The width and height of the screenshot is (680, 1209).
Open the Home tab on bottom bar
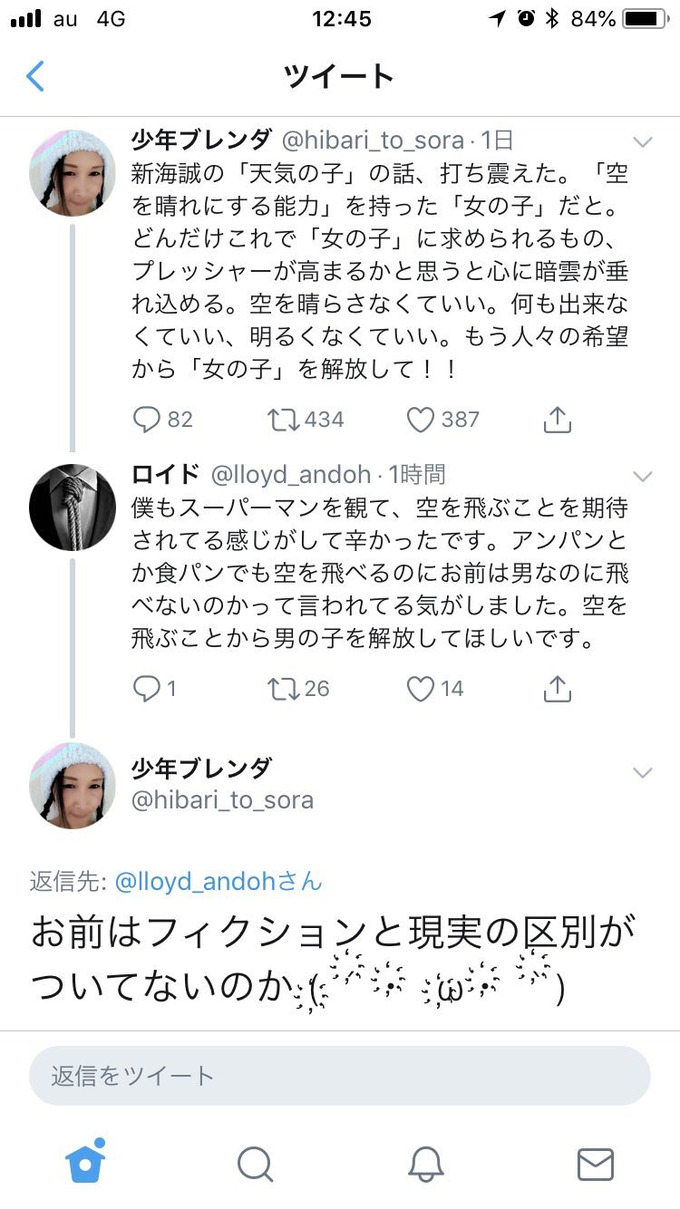click(x=85, y=1163)
